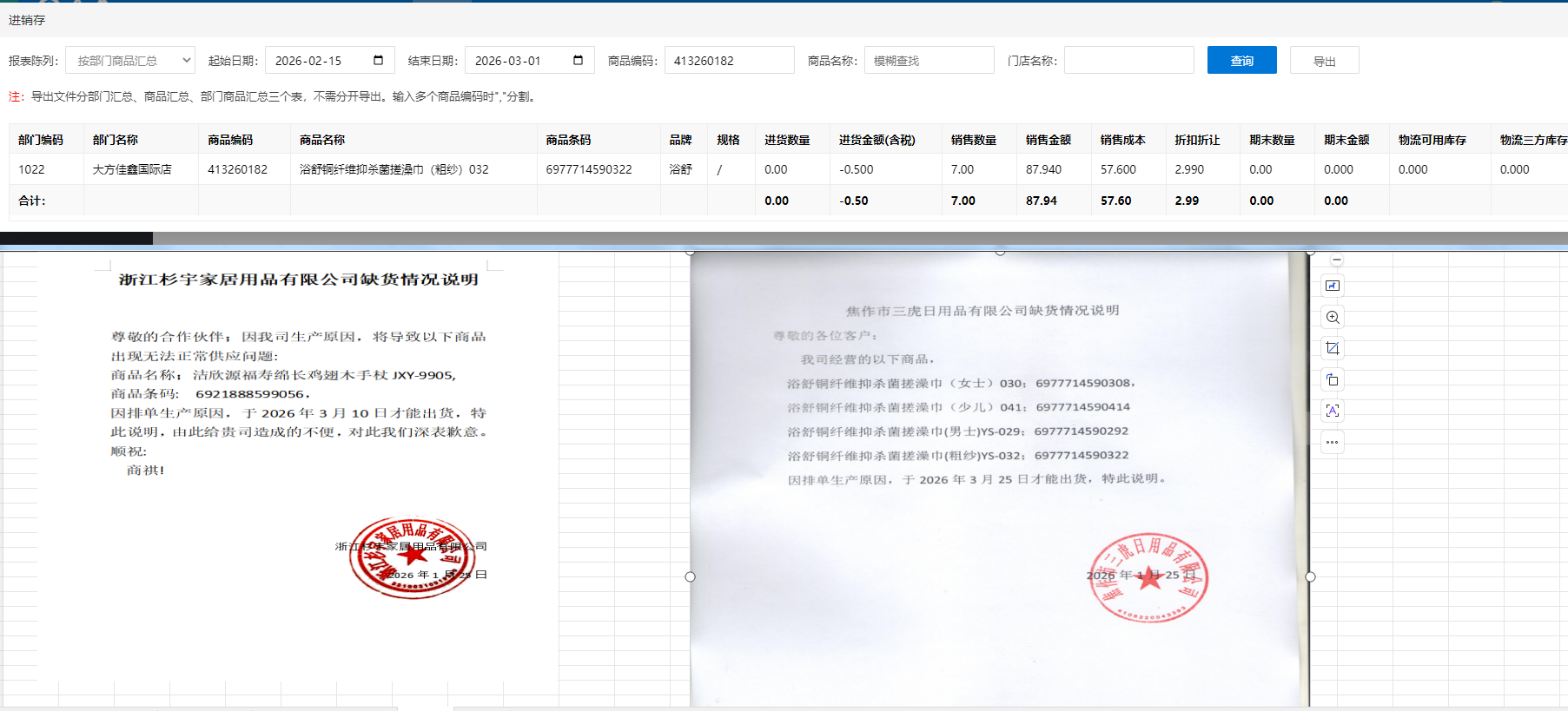Click the 门店名称 input field
Screen dimensions: 1568x711
point(1128,61)
